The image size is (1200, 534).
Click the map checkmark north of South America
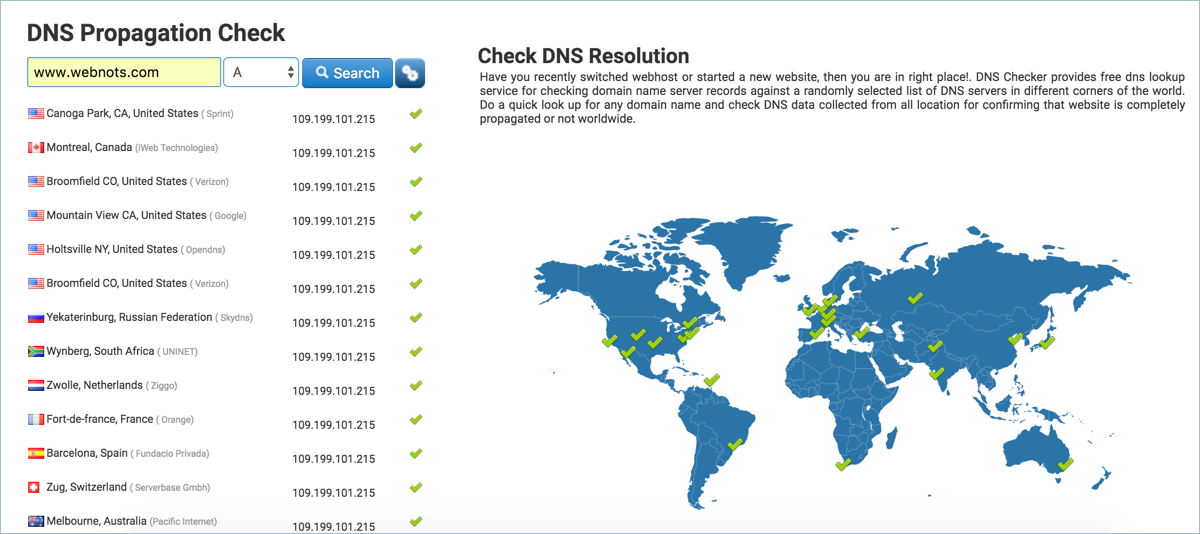(x=712, y=380)
